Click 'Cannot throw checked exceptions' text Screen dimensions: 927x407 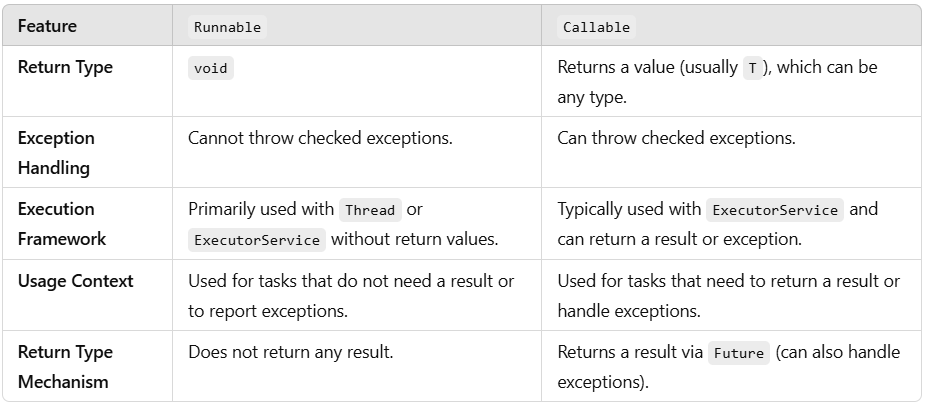(320, 138)
